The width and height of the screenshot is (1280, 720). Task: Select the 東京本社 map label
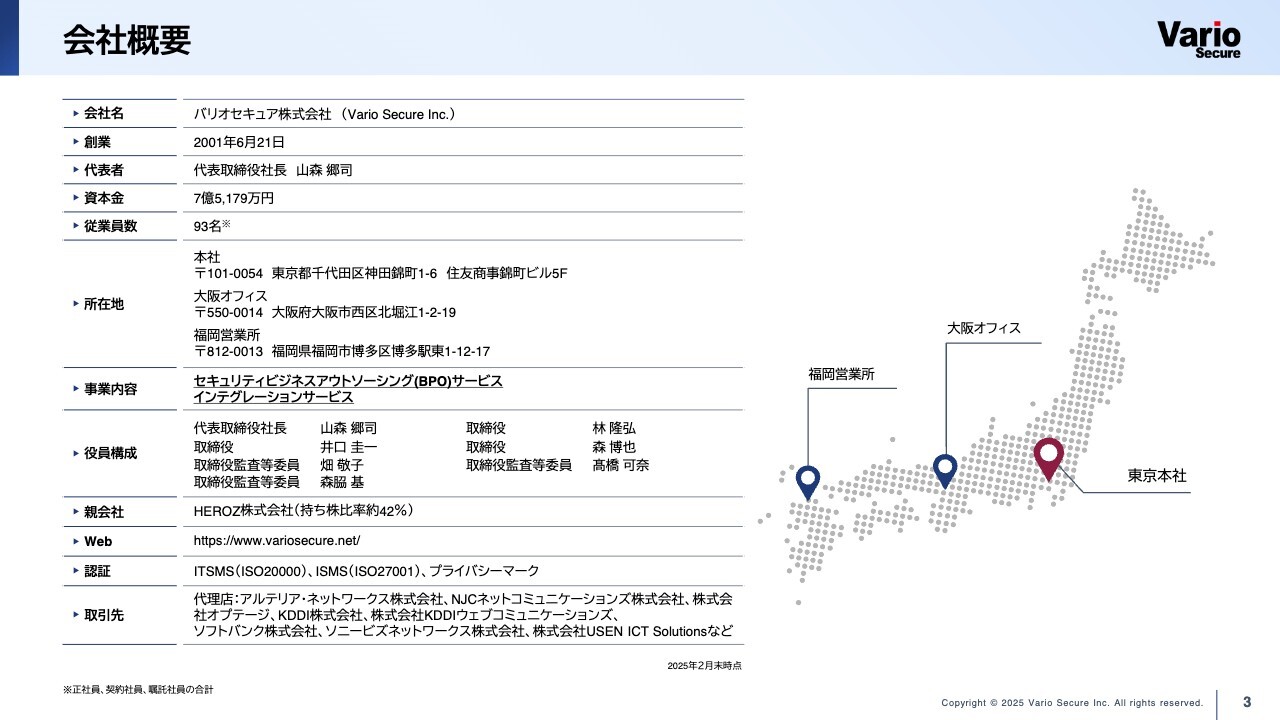[x=1157, y=476]
